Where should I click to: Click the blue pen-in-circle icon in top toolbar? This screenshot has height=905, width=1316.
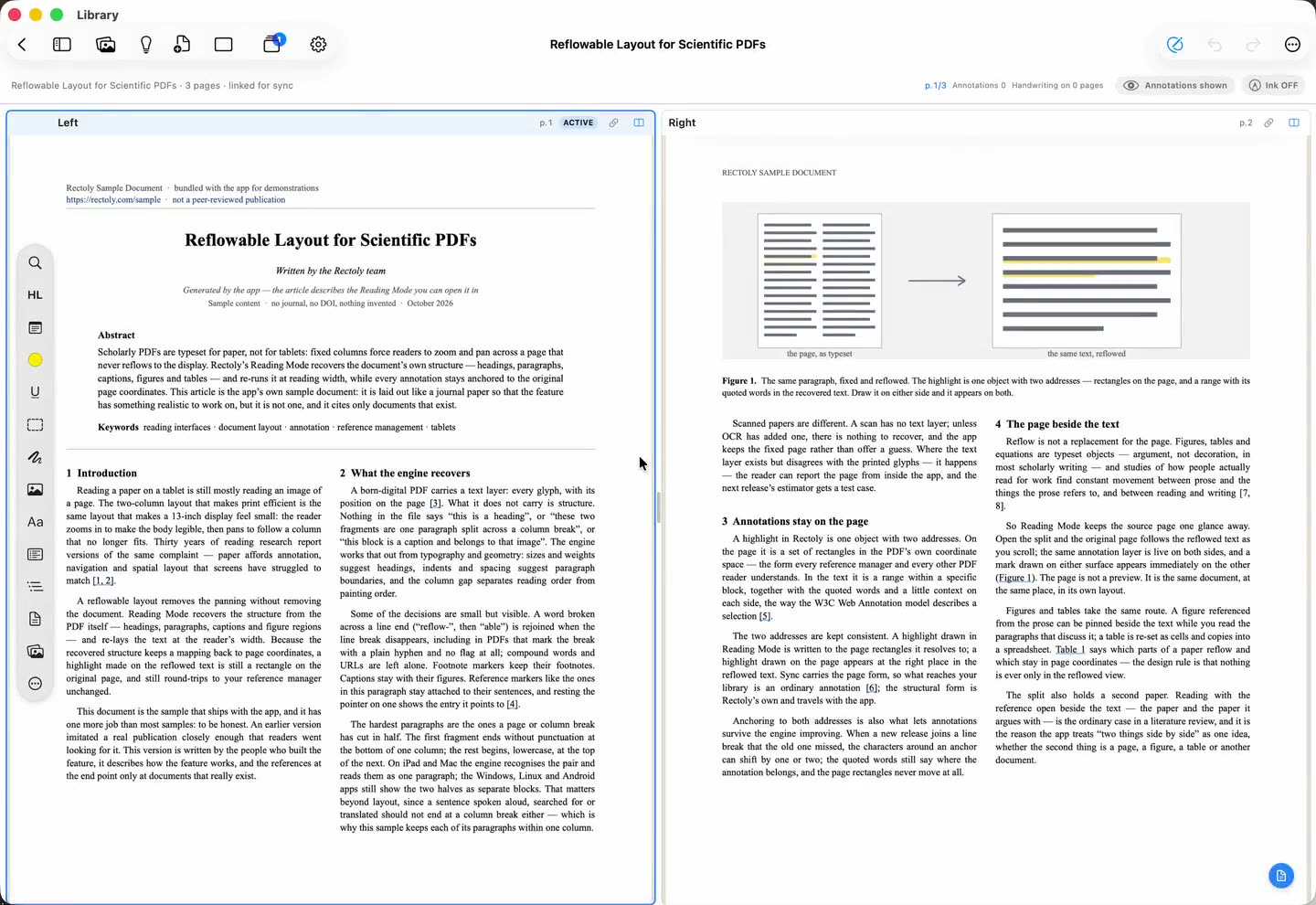point(1175,44)
